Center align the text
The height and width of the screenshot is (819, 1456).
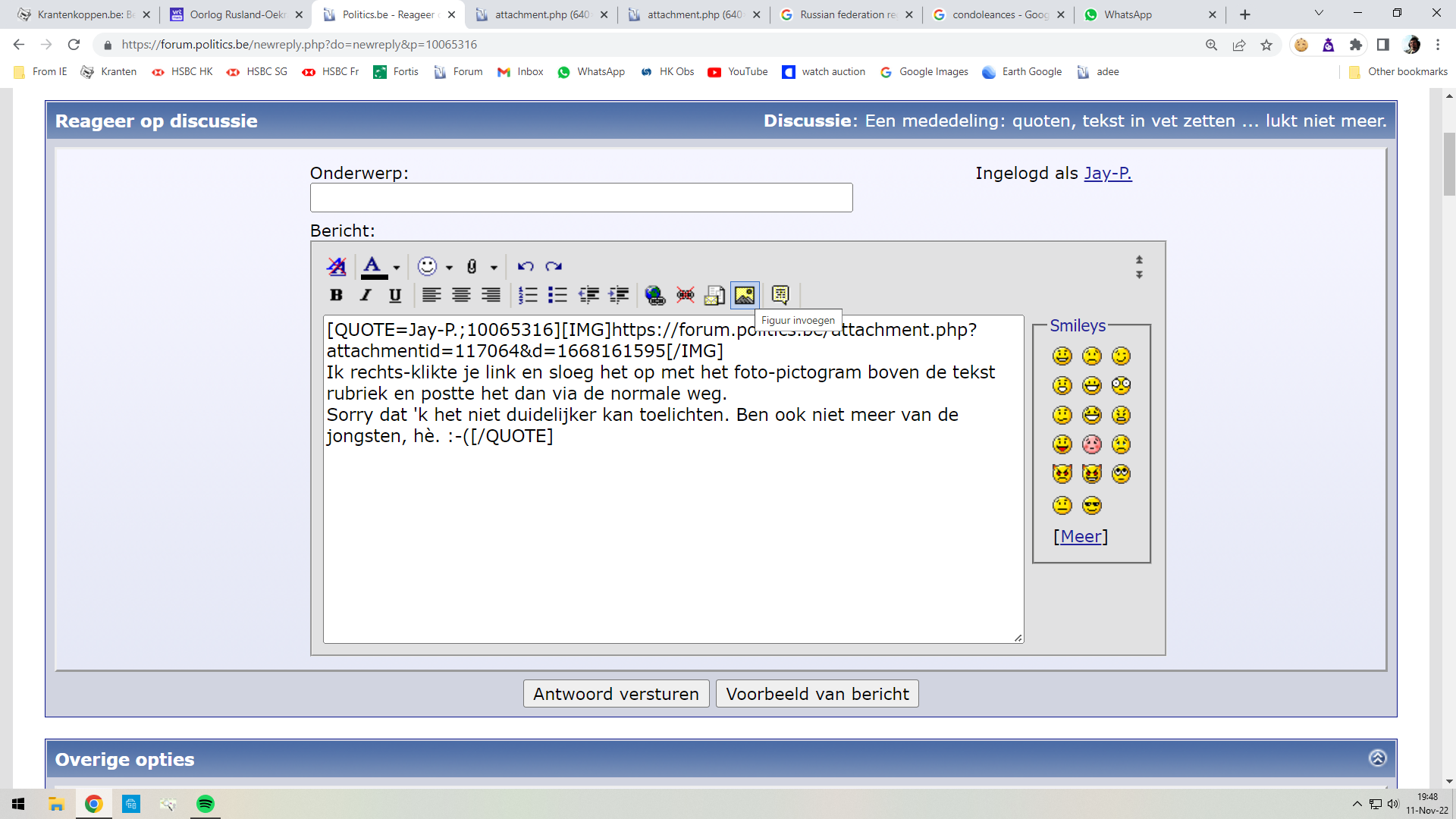coord(461,295)
